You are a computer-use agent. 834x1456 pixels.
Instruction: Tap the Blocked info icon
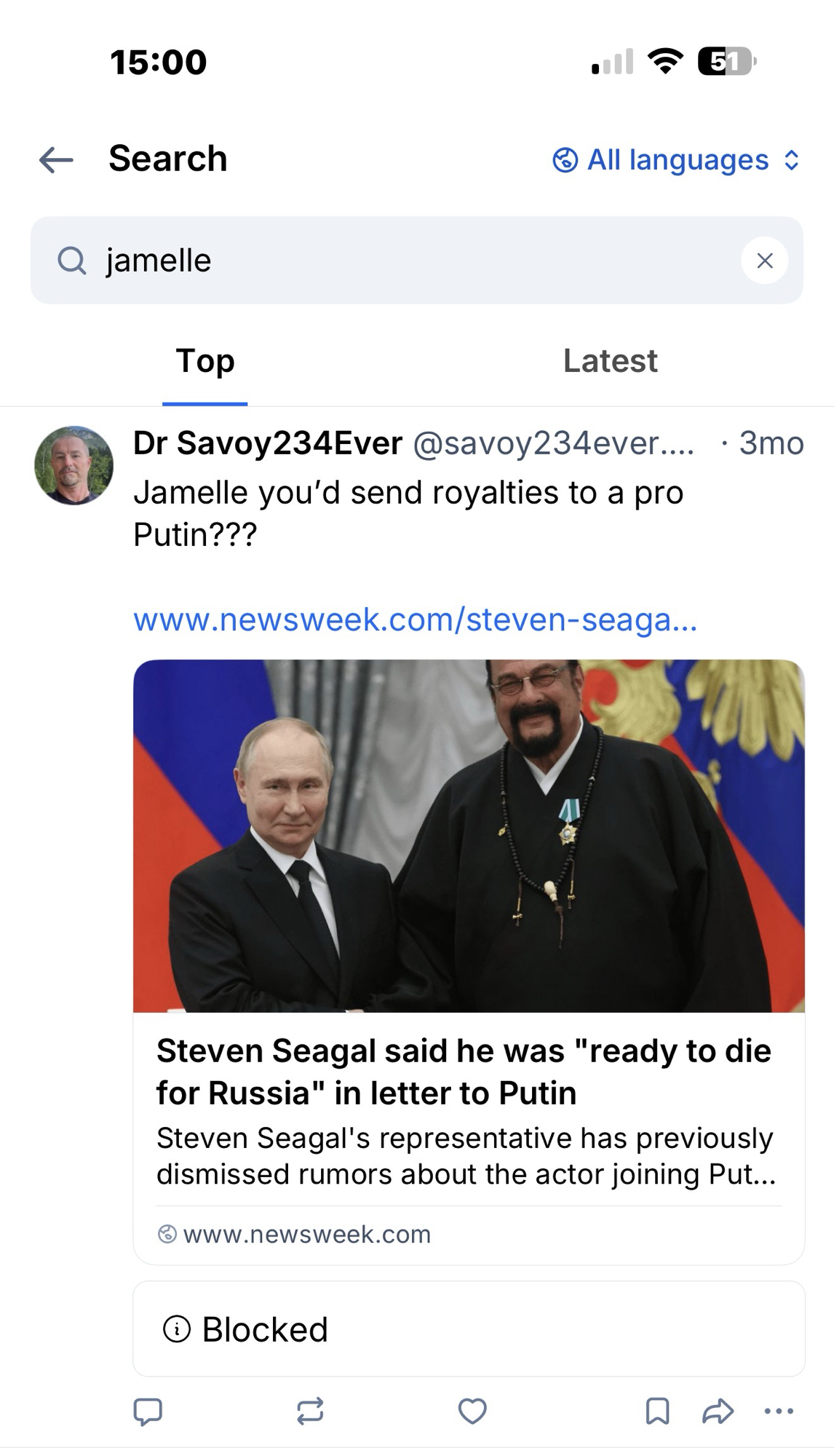pos(177,1329)
